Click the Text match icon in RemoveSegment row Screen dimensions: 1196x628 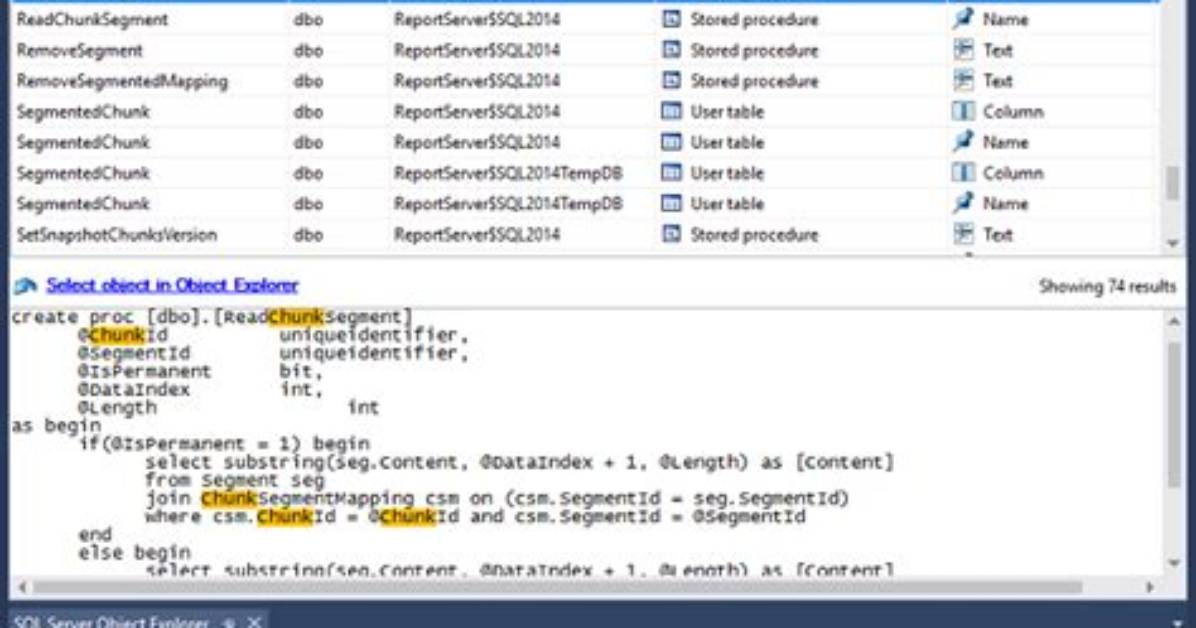point(963,50)
